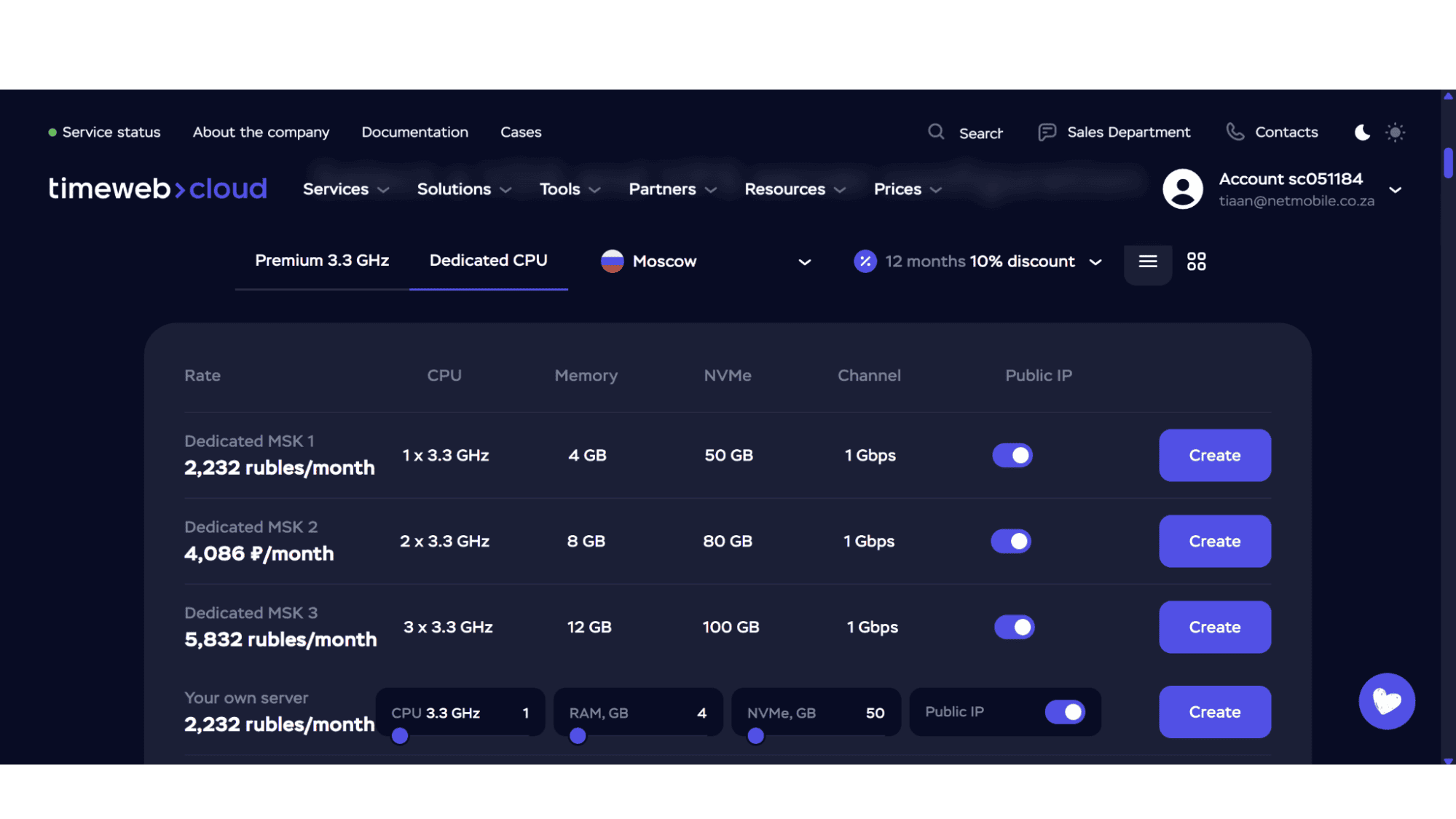Create Dedicated MSK 3 server
The height and width of the screenshot is (819, 1456).
[1215, 627]
